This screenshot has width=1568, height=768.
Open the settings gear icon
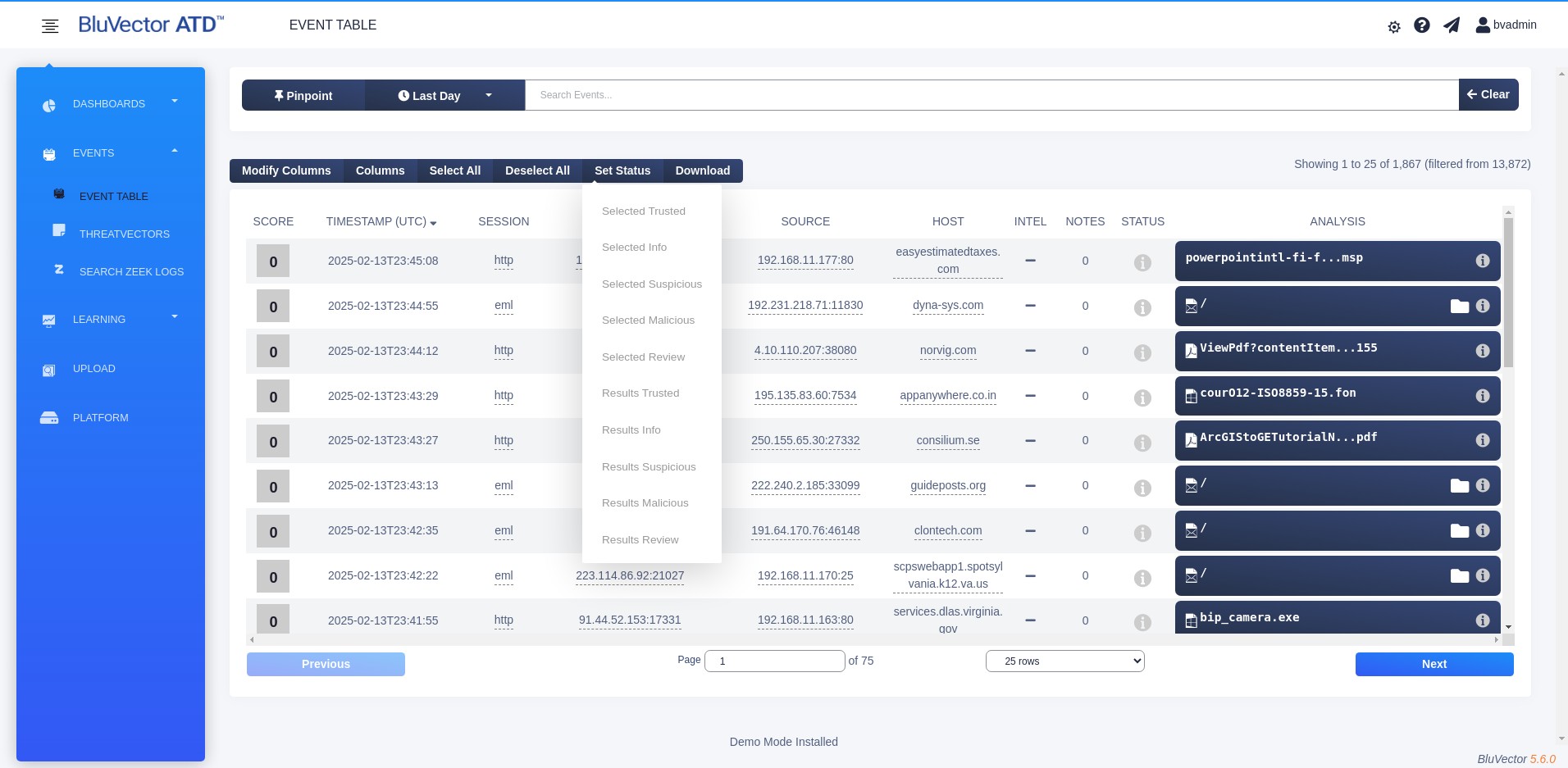tap(1394, 27)
